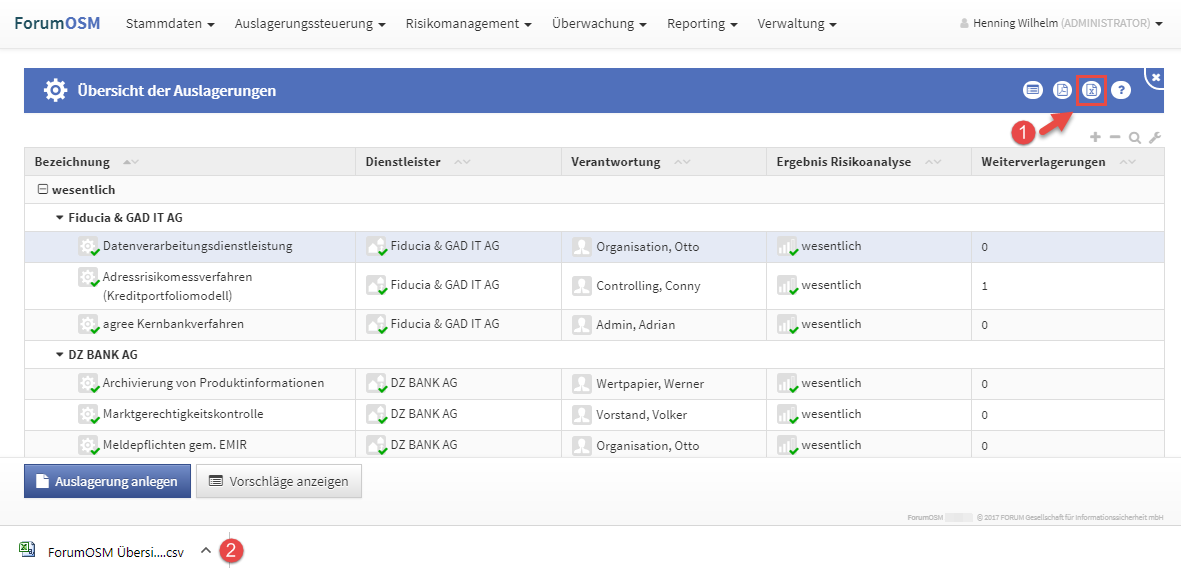Click the 'Auslagerung anlegen' button
Screen dimensions: 1181x573
tap(106, 481)
